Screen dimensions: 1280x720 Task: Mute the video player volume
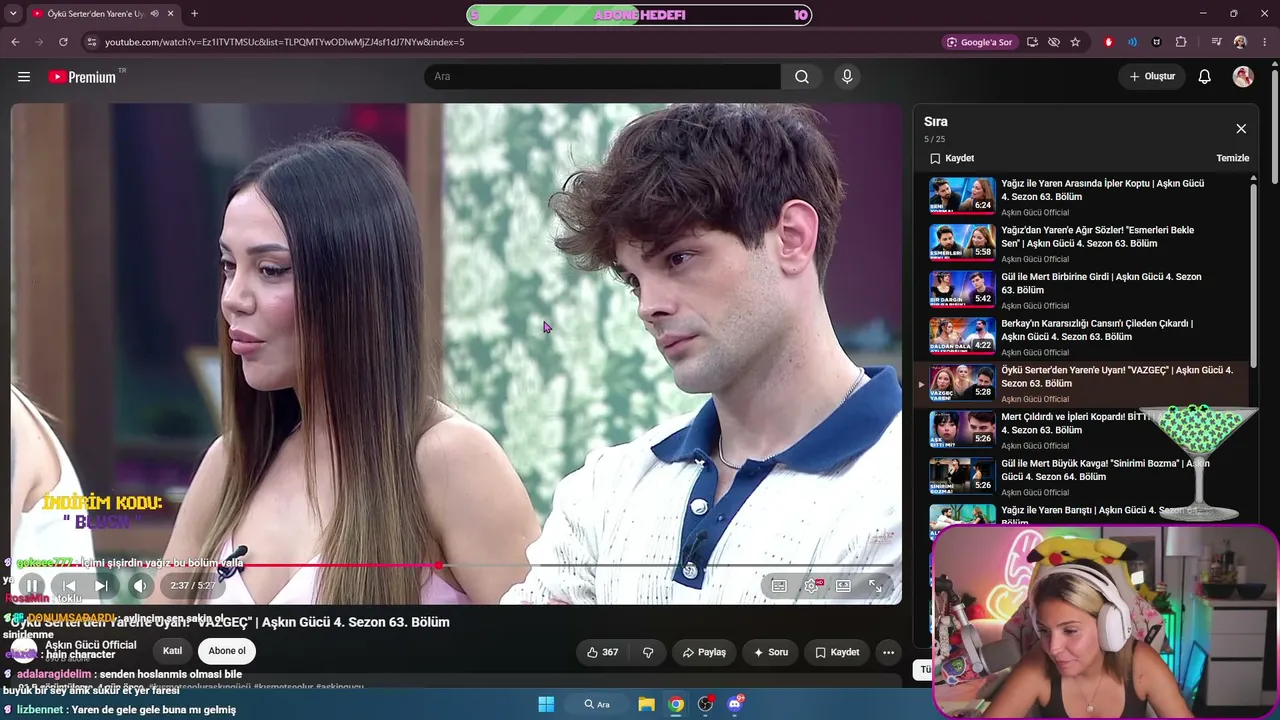tap(140, 586)
